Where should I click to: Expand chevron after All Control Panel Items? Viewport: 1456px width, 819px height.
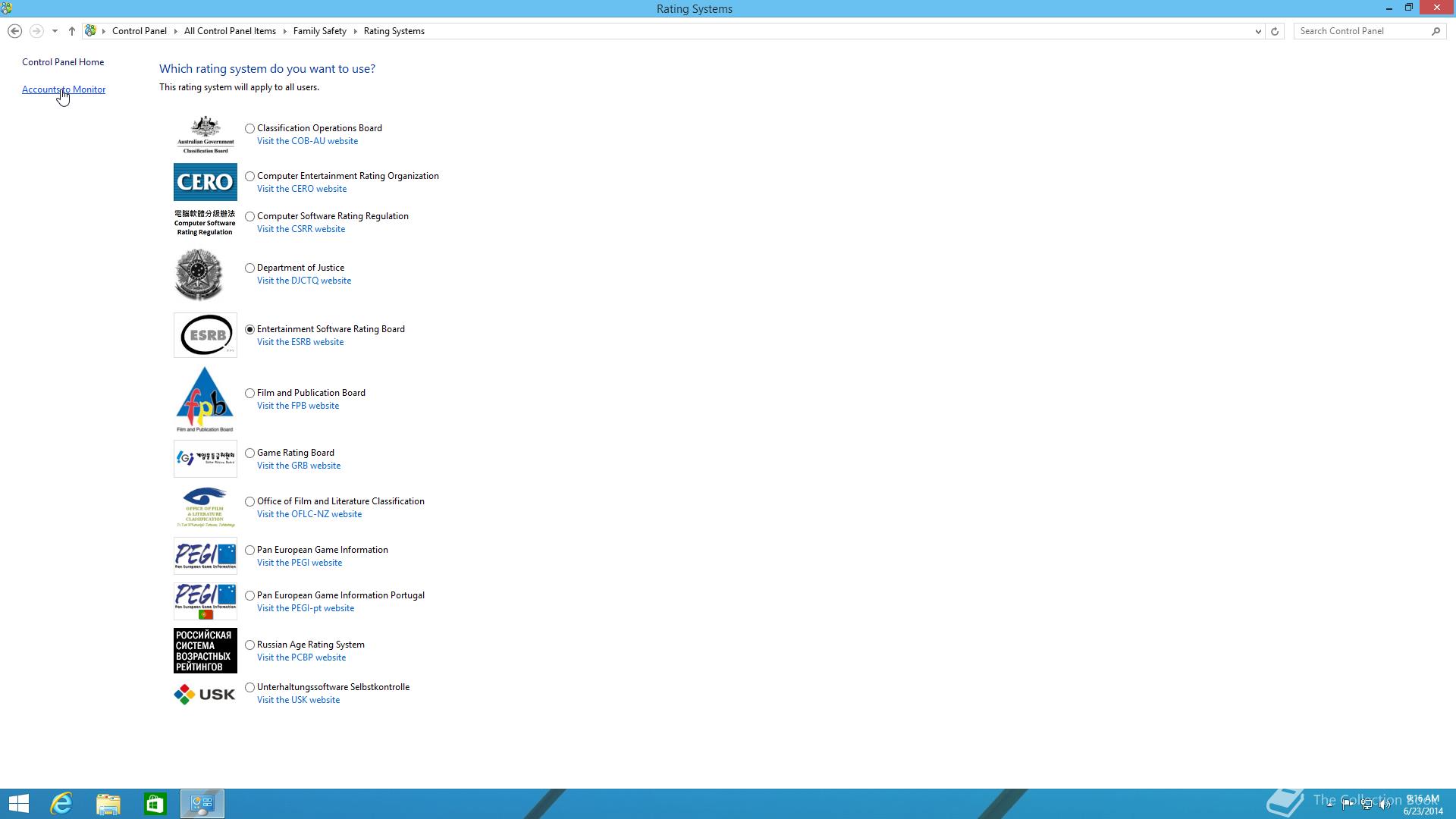point(284,31)
